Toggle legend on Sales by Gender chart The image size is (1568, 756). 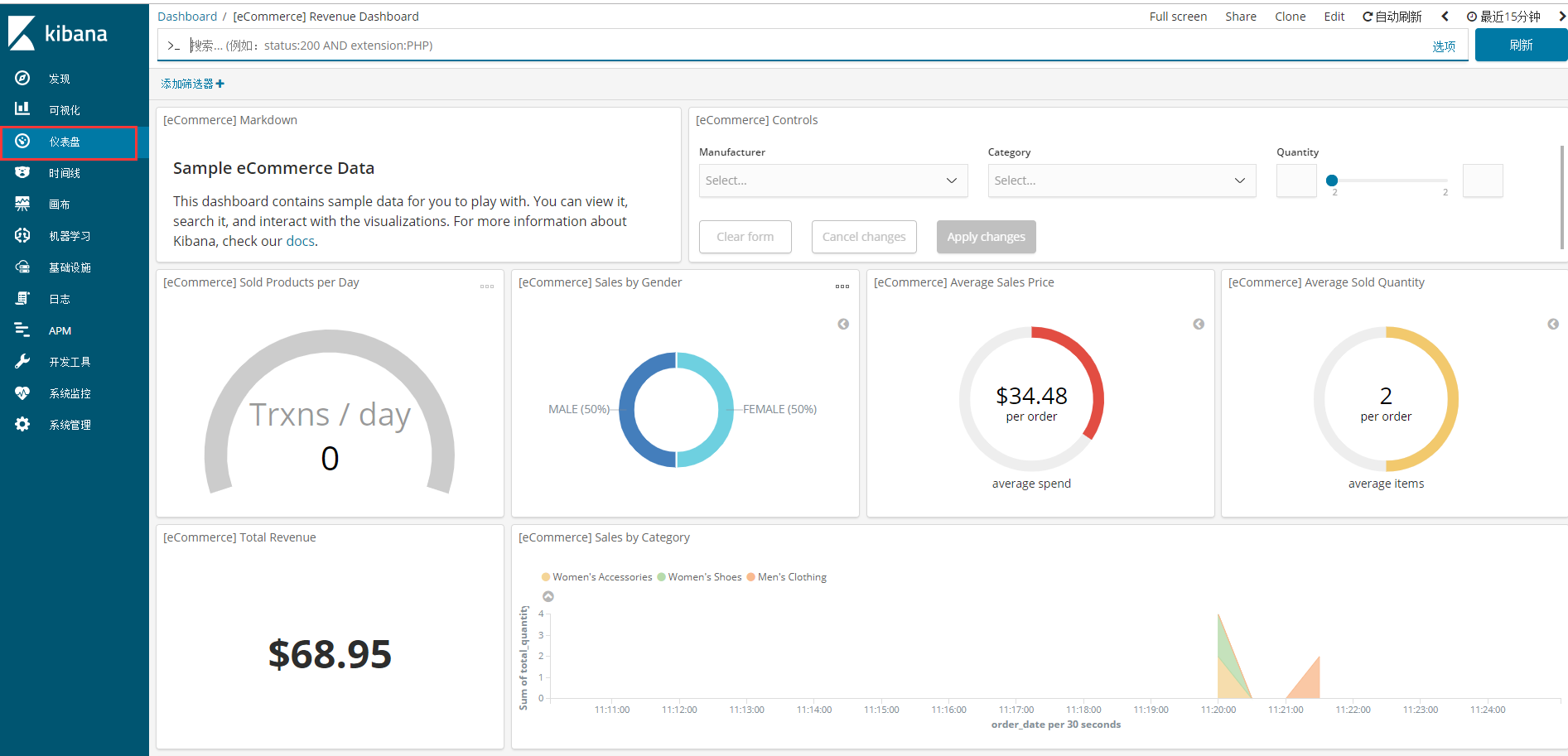843,324
